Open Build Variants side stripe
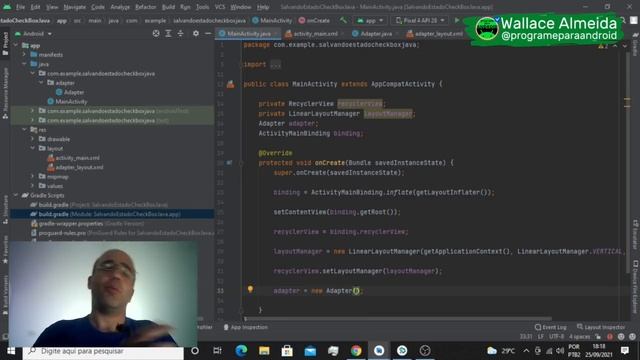Screen dimensions: 640x360 coord(5,295)
